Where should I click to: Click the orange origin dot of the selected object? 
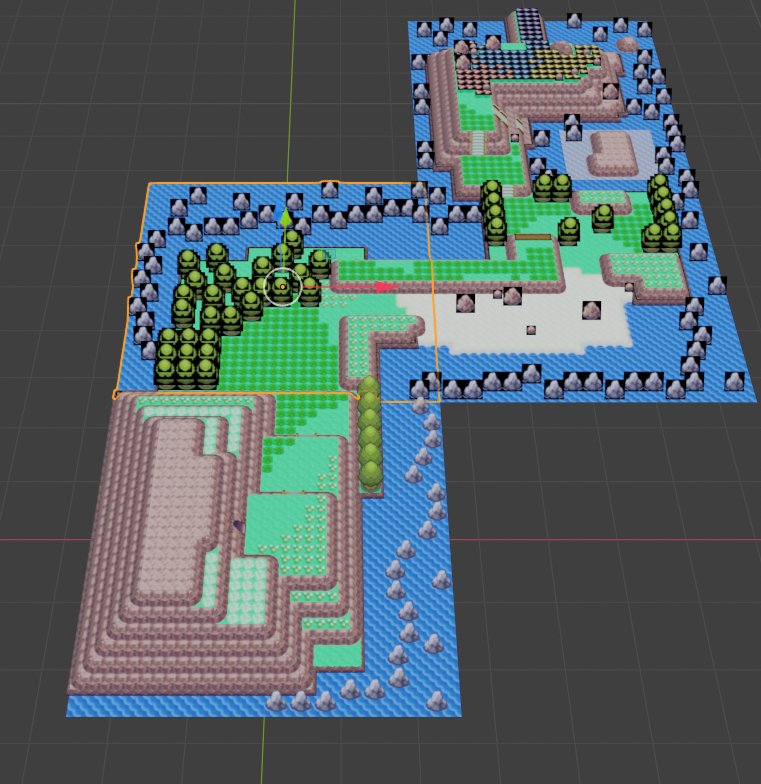tap(282, 286)
